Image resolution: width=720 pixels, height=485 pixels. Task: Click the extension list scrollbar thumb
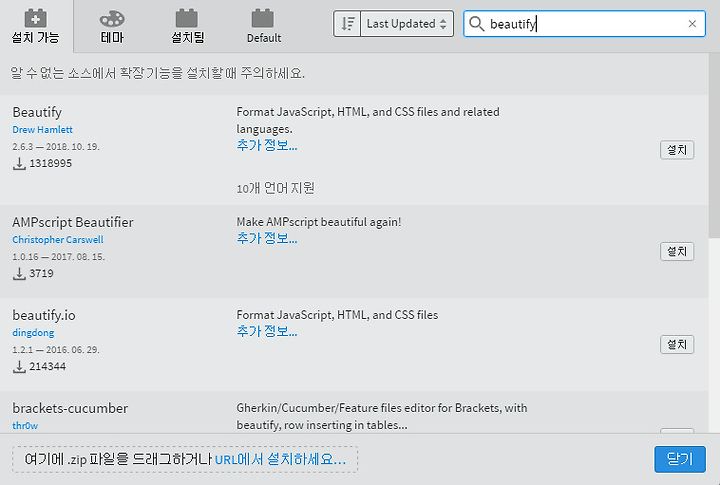click(x=714, y=146)
